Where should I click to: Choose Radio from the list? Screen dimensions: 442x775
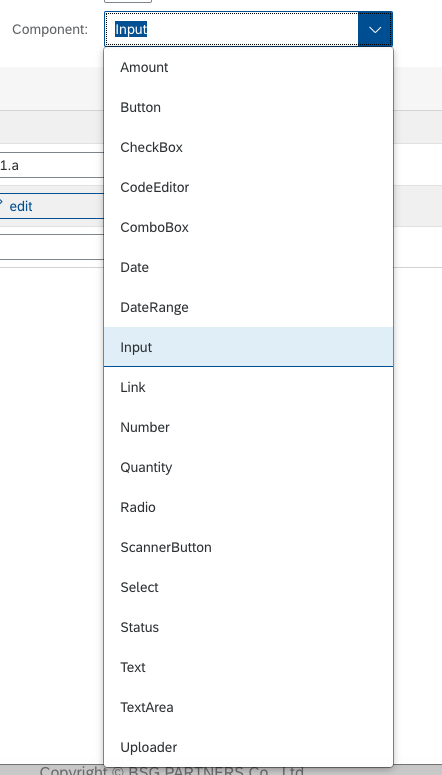coord(248,507)
